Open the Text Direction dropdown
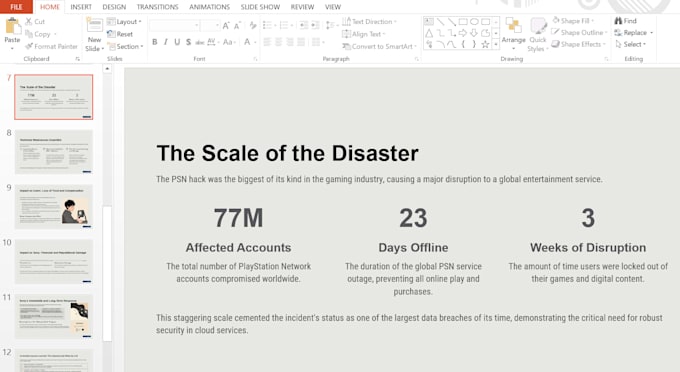 369,21
